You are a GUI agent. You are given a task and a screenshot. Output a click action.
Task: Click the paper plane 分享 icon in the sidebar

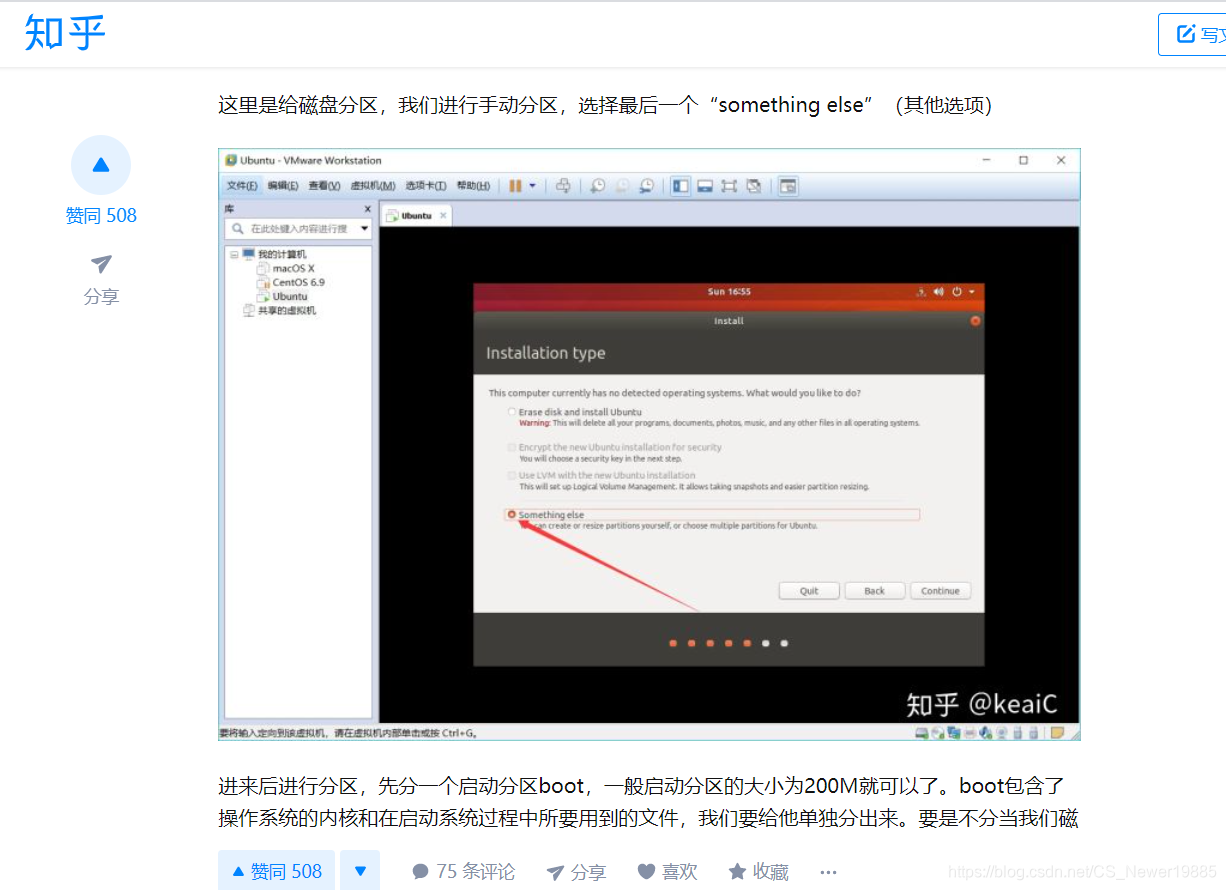[x=101, y=264]
